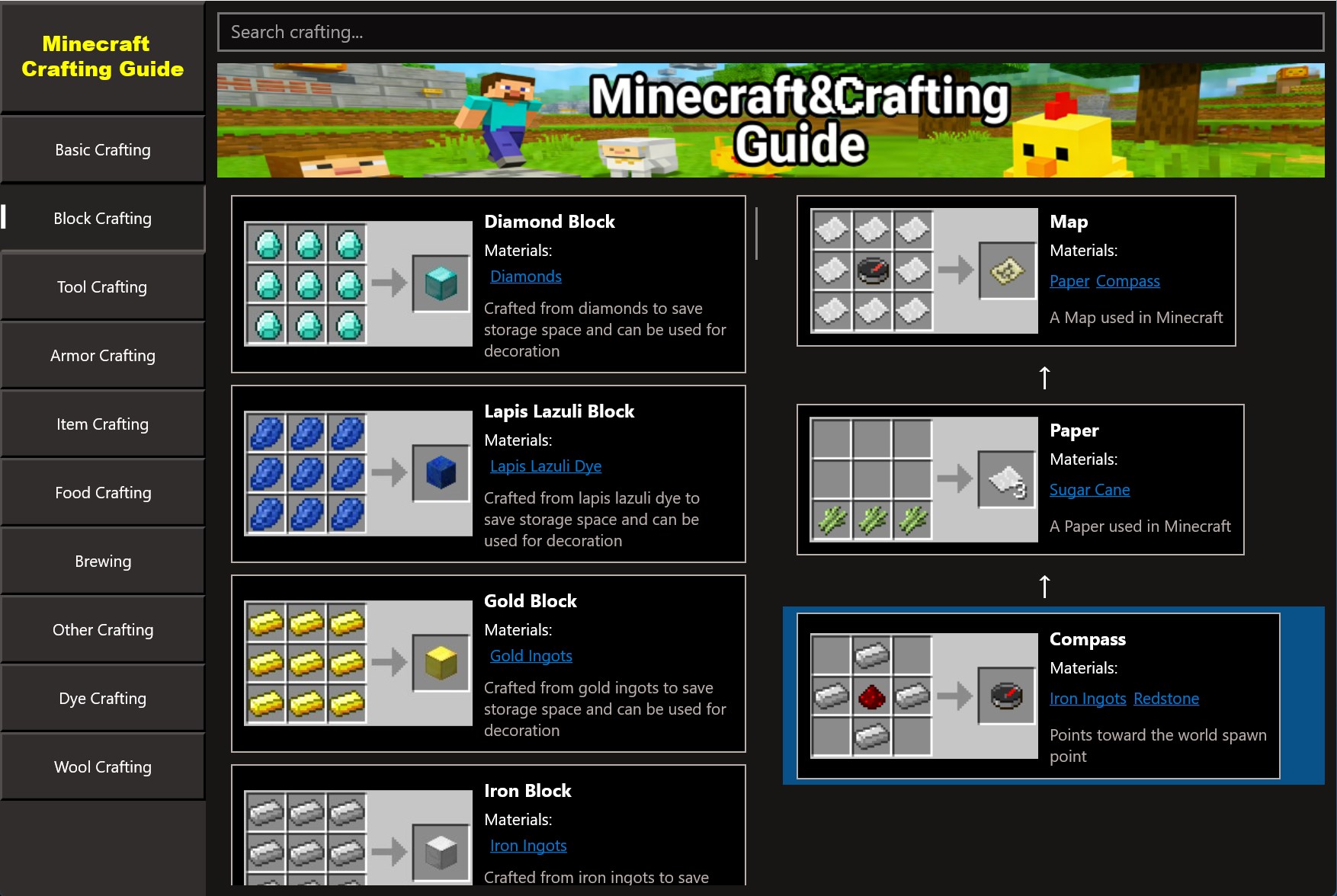Click the middle sugar cane in Paper recipe
The height and width of the screenshot is (896, 1337).
click(x=872, y=520)
